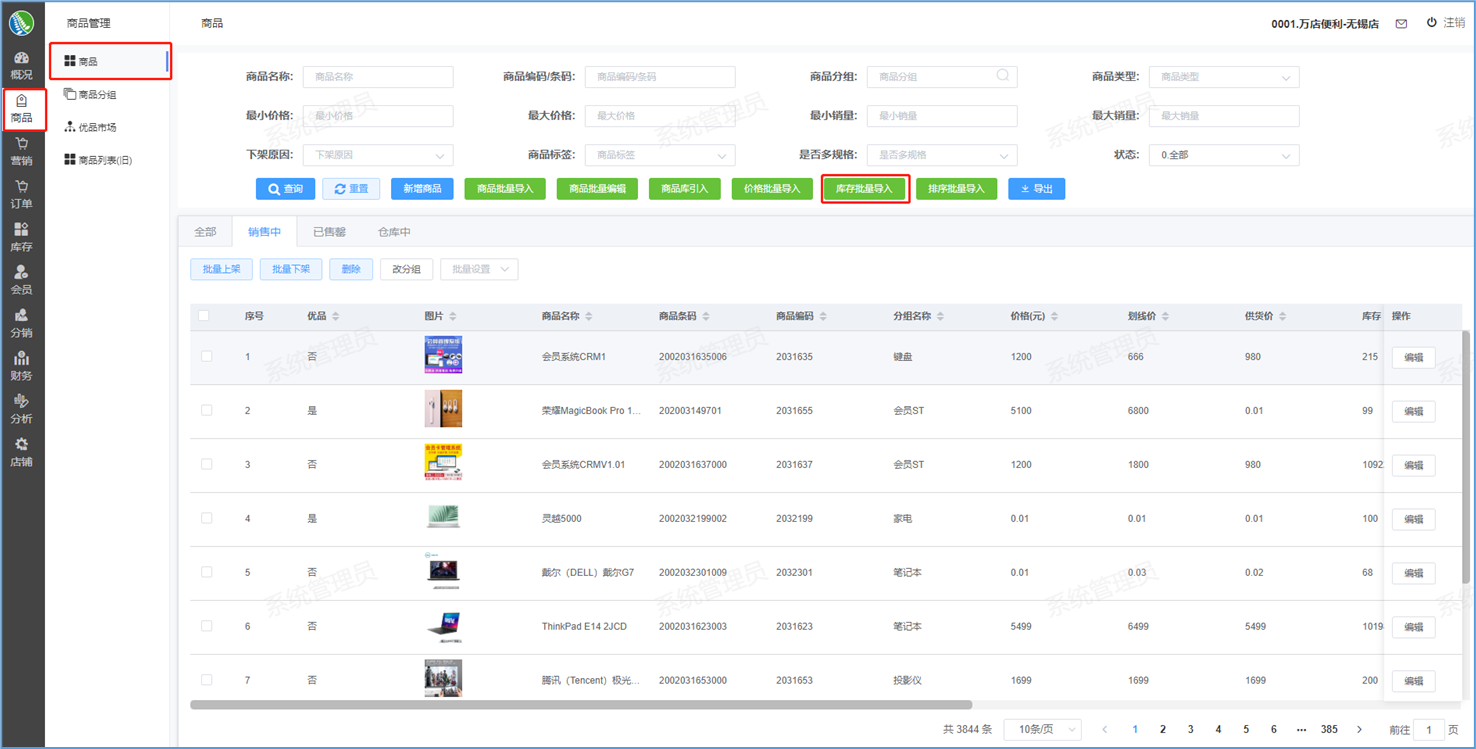Select 商品分组 in the side menu
Screen dimensions: 1476x749
pos(97,95)
